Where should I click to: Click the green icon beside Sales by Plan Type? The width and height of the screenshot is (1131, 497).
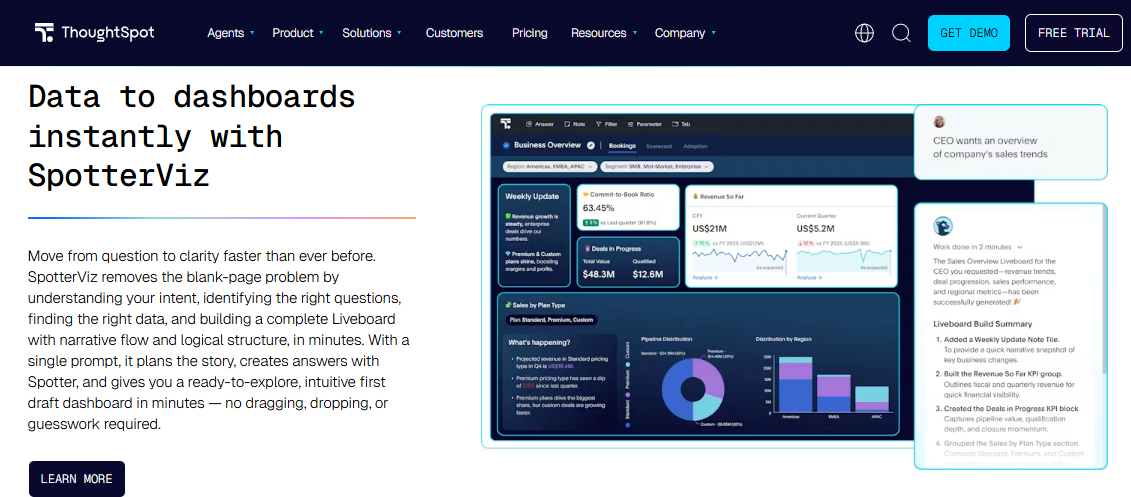tap(509, 306)
